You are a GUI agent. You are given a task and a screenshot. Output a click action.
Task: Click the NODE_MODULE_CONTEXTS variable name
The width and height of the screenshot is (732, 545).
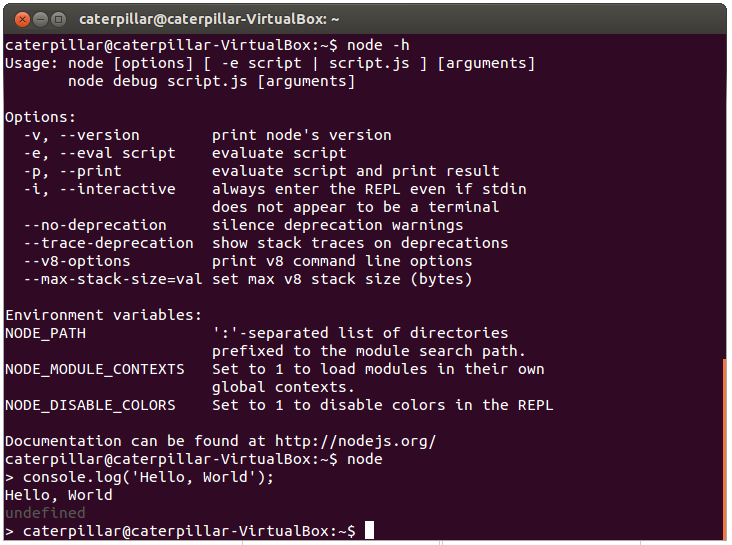tap(95, 369)
